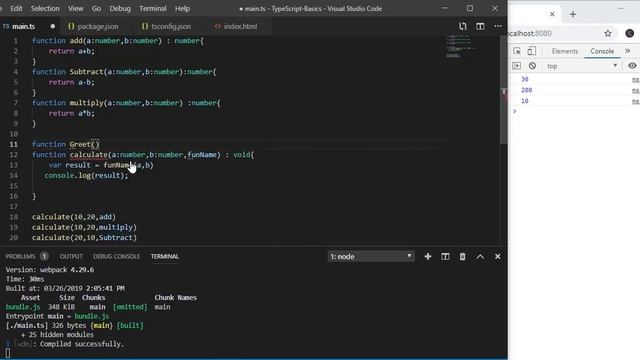This screenshot has width=640, height=360.
Task: Close the Chrome browser tab
Action: 552,14
